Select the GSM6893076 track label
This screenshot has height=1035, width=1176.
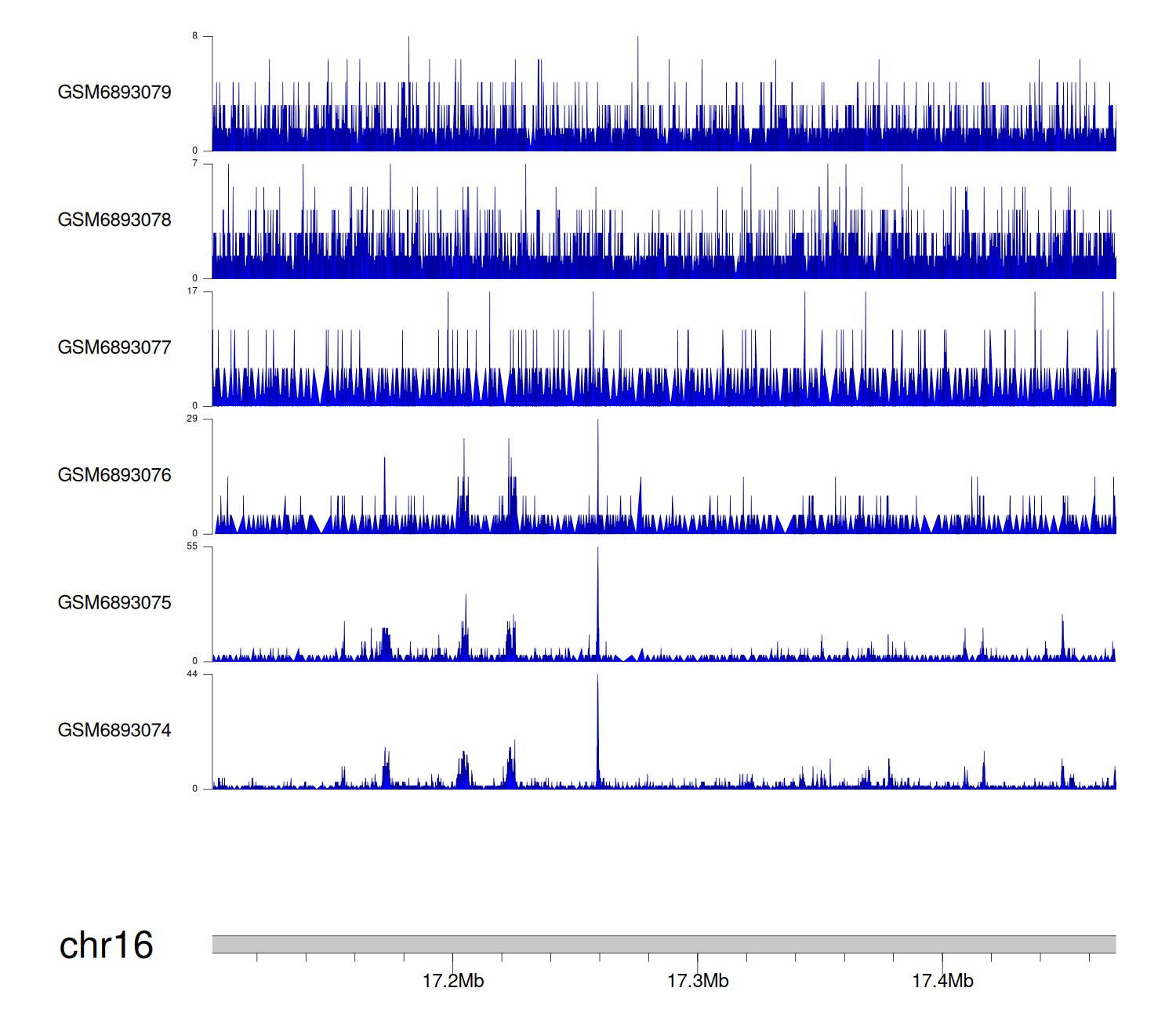click(x=114, y=475)
